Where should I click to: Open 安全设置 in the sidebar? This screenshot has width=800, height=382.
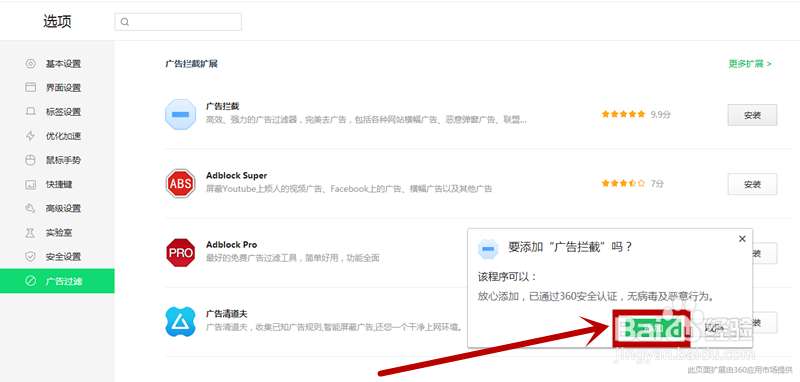pos(57,257)
